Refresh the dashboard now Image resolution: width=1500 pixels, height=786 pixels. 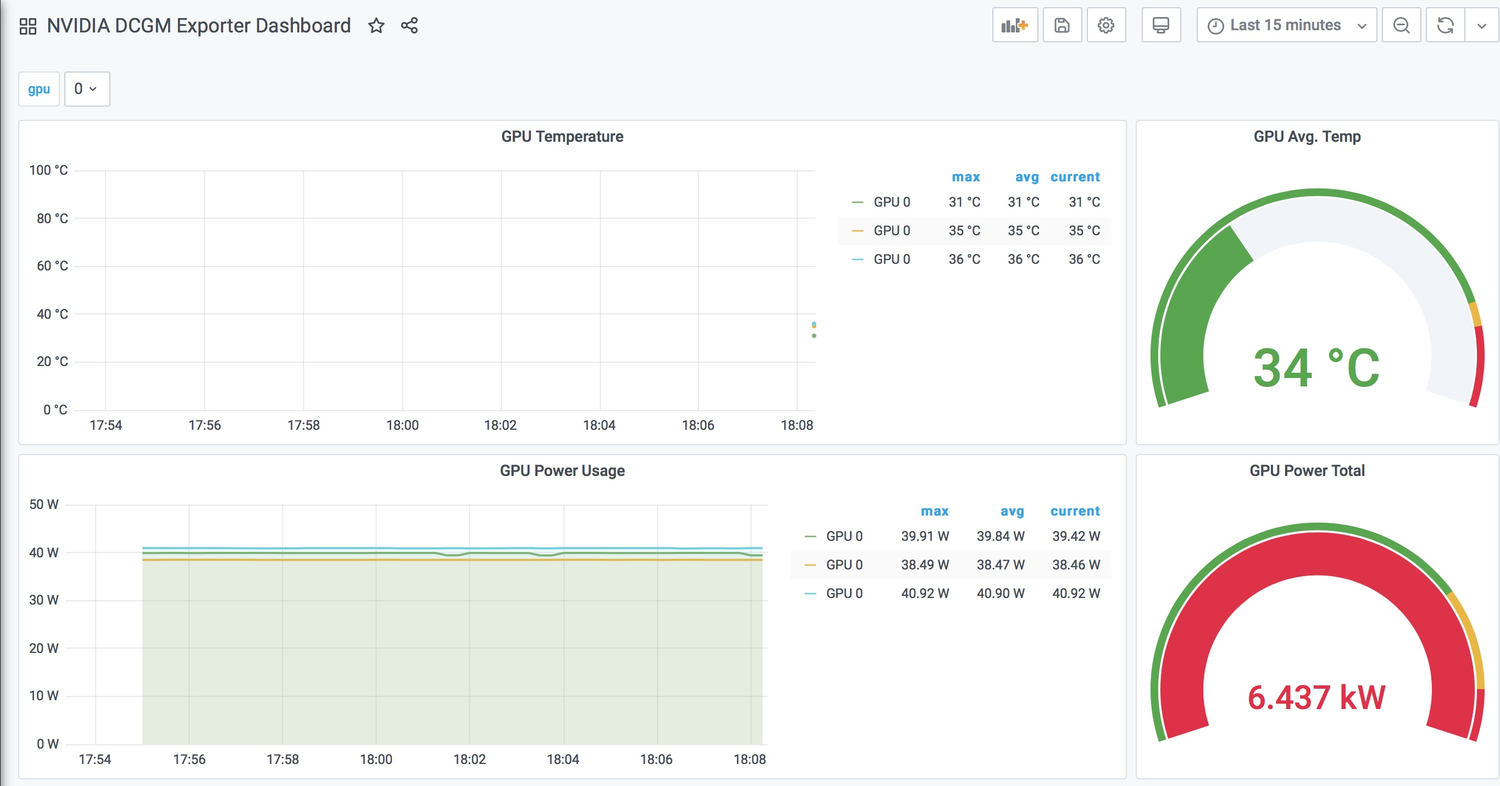coord(1445,26)
